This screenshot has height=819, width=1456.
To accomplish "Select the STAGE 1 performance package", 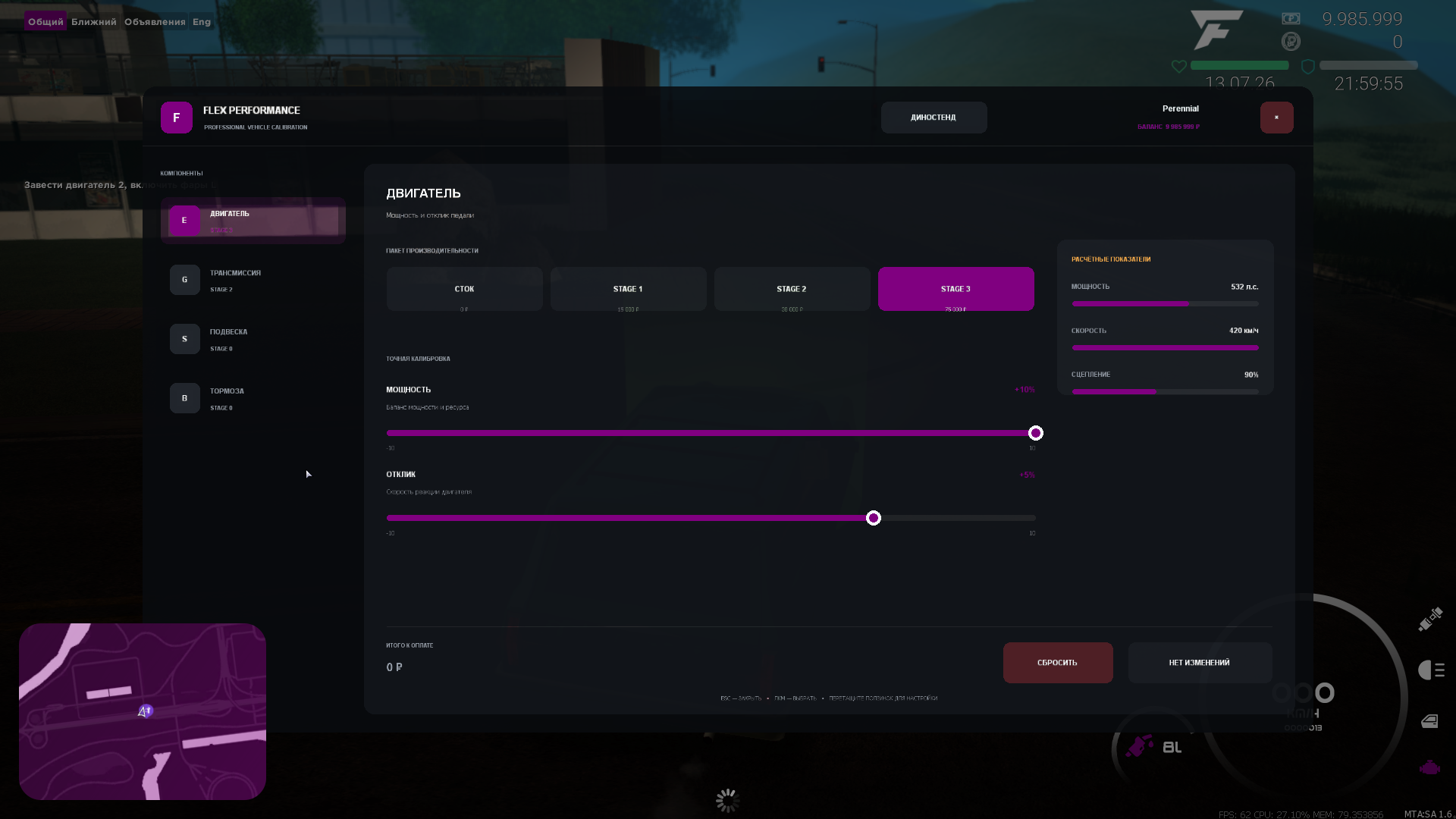I will click(628, 289).
